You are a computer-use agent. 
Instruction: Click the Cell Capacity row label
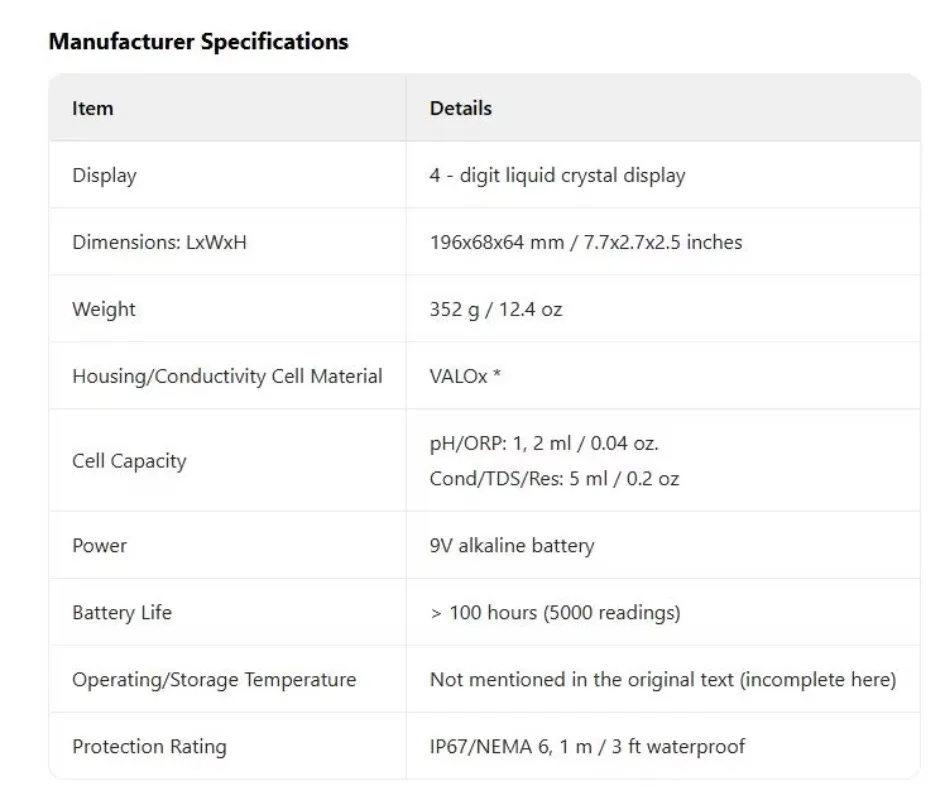point(129,461)
